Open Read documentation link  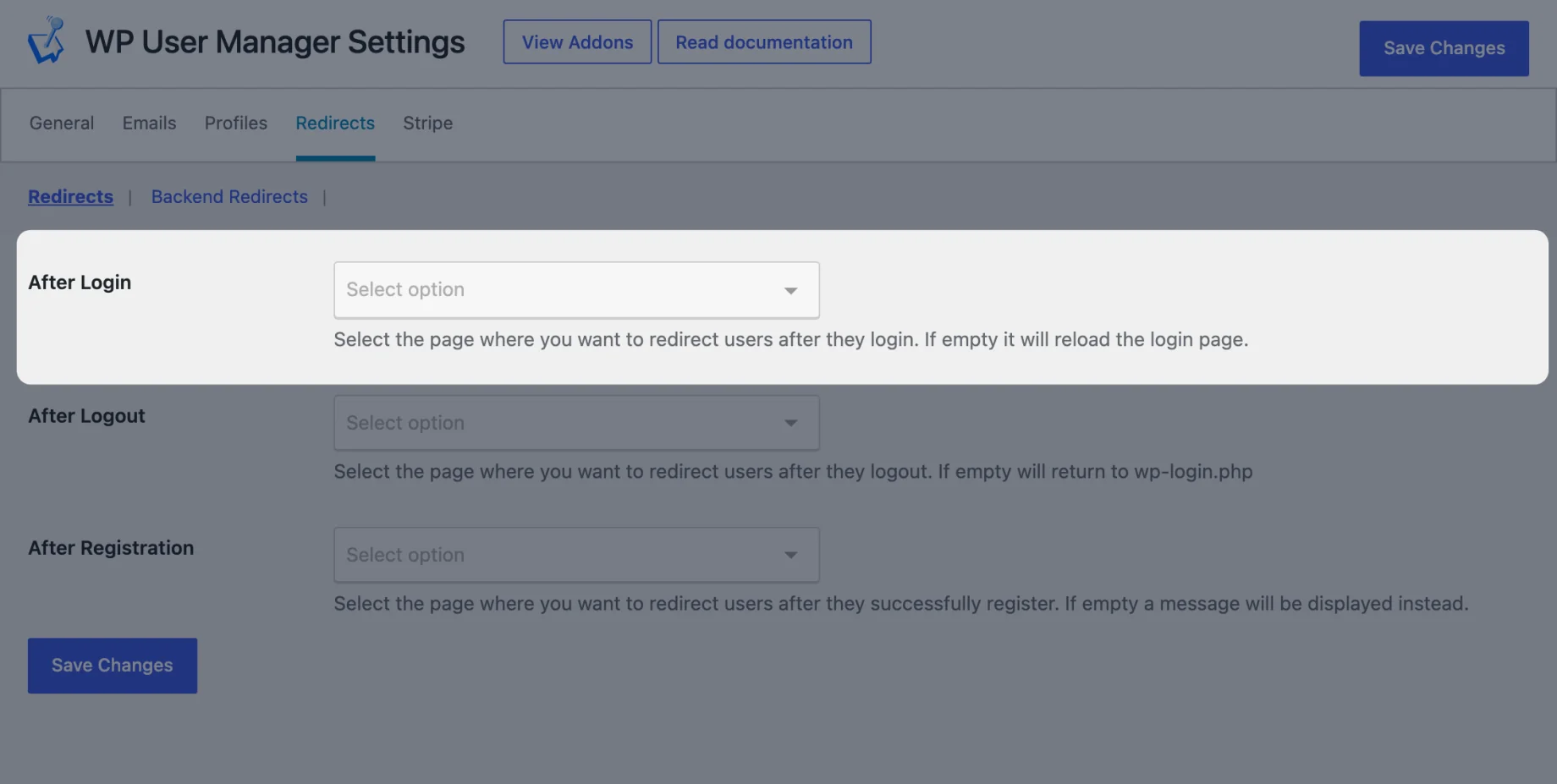[x=764, y=41]
